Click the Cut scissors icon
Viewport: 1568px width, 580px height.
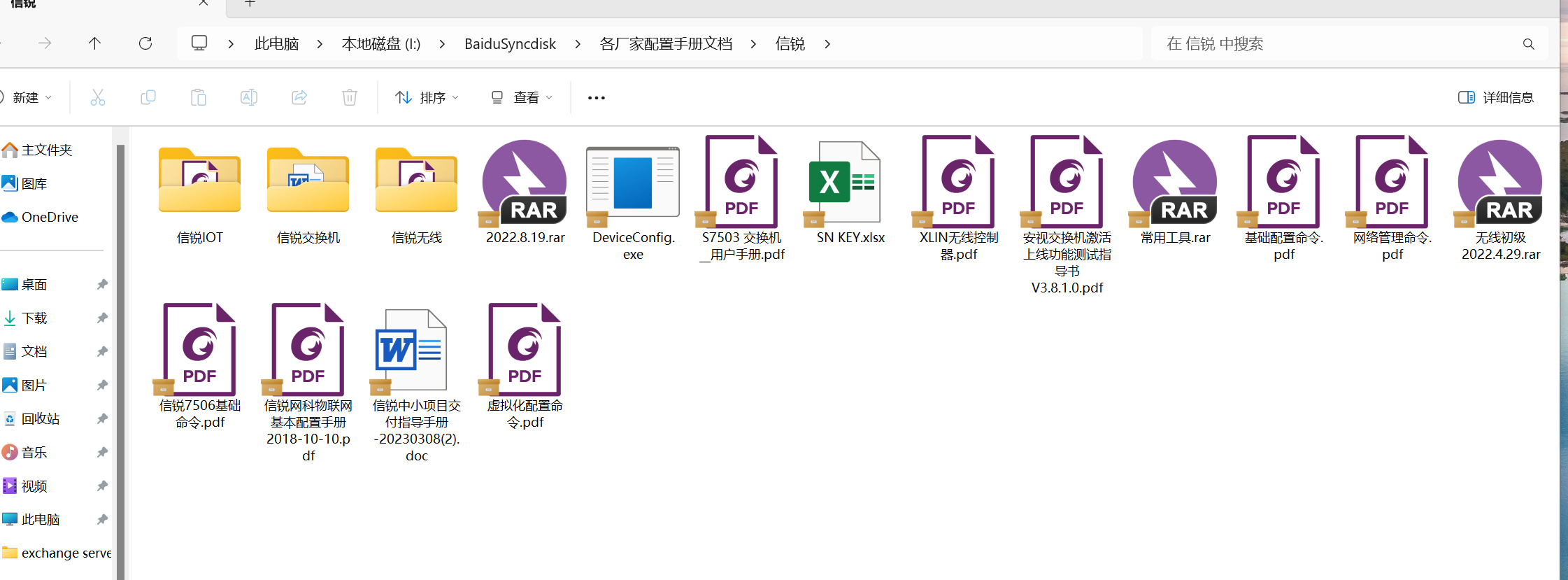(98, 97)
